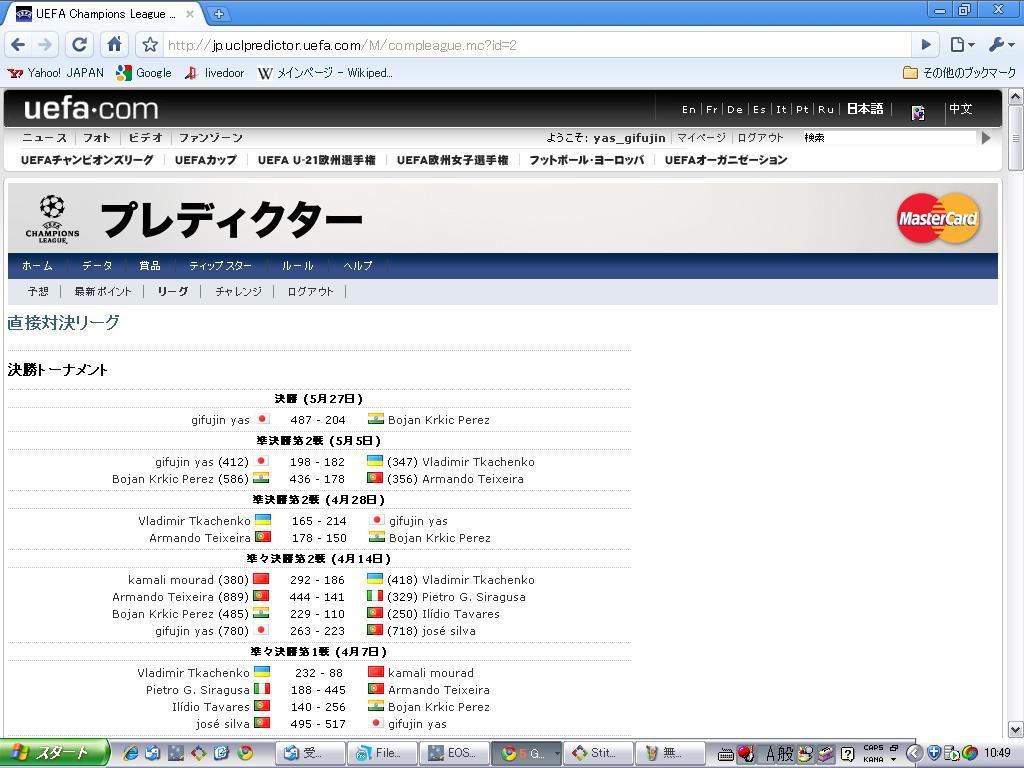The width and height of the screenshot is (1024, 768).
Task: Go back with the browser back arrow
Action: click(x=18, y=44)
